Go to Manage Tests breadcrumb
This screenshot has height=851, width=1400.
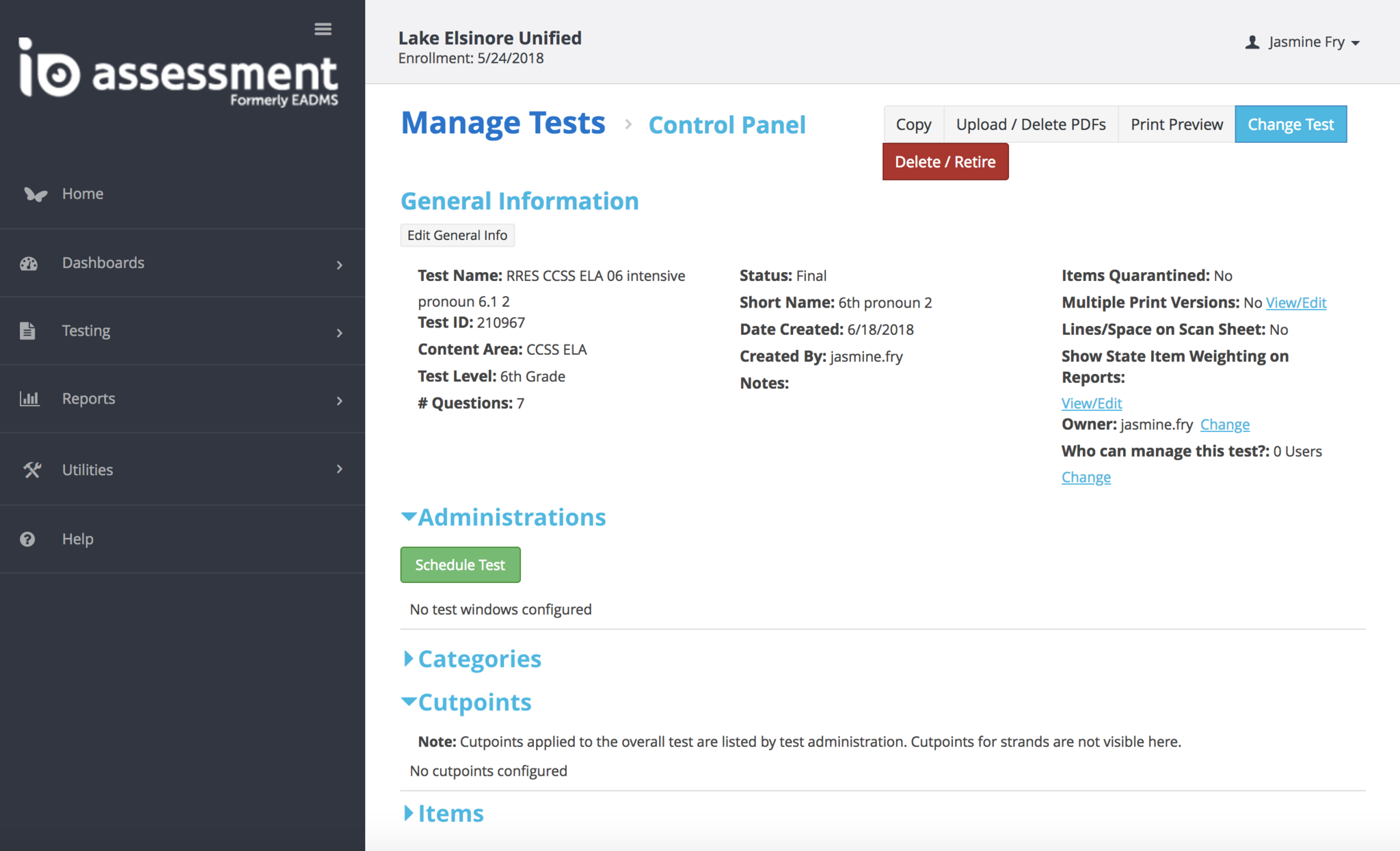(503, 123)
